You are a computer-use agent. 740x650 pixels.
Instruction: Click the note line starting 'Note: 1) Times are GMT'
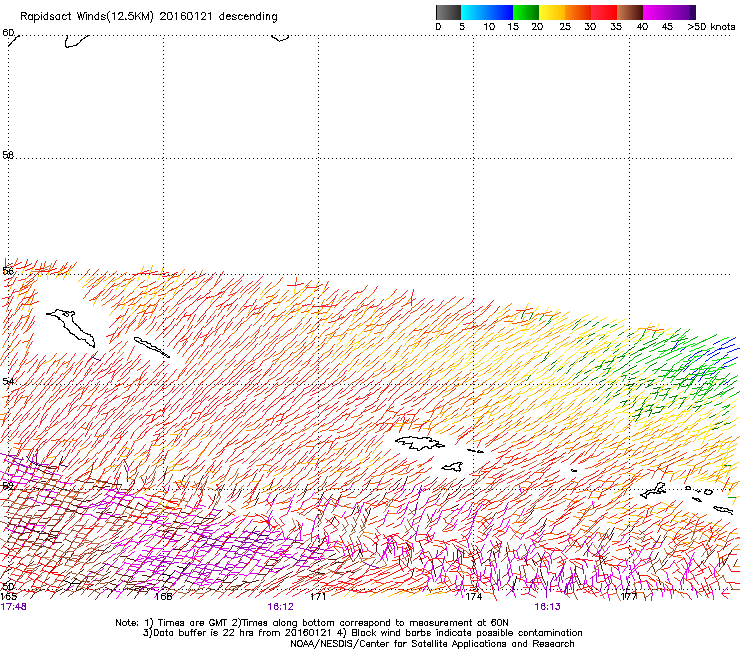311,623
